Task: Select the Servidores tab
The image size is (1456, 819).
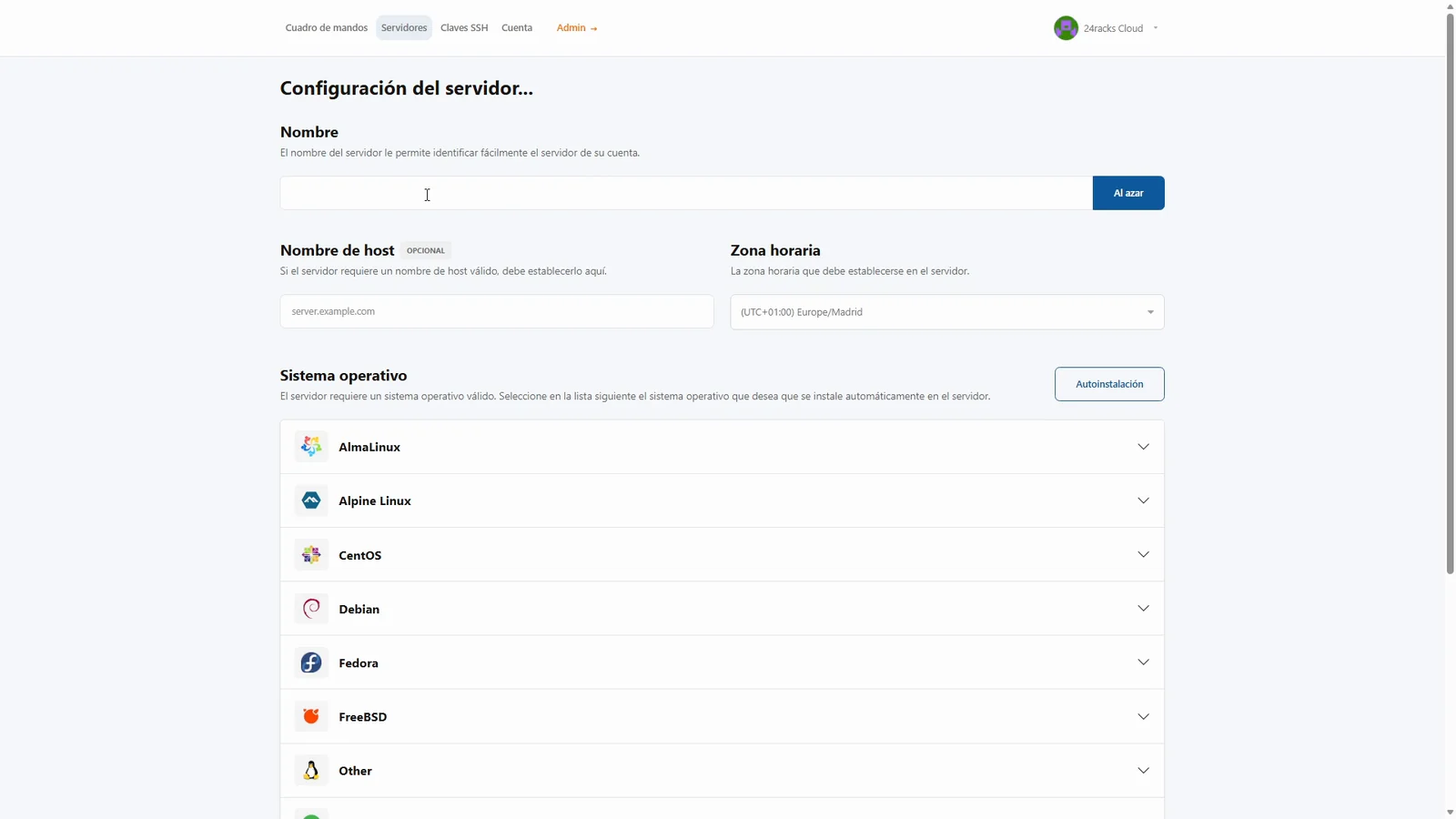Action: [x=404, y=28]
